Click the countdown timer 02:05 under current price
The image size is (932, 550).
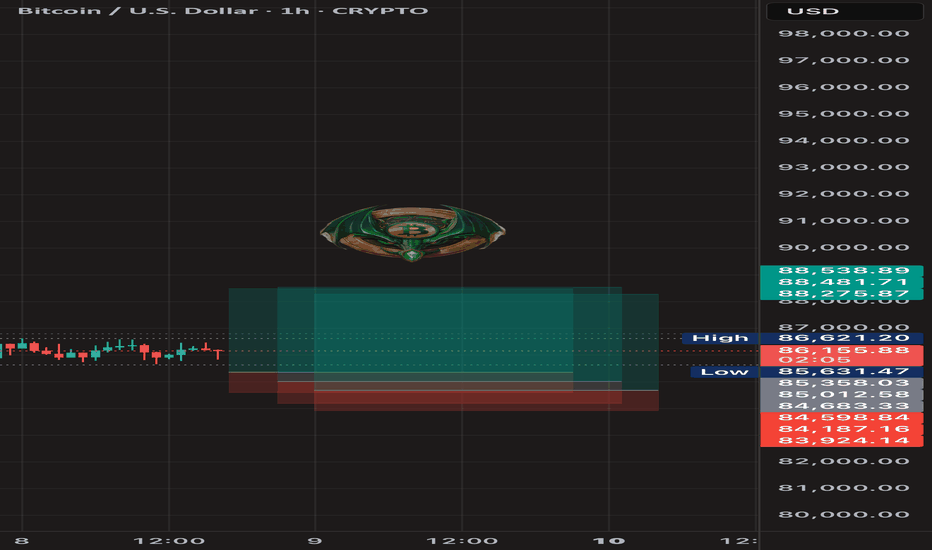pyautogui.click(x=814, y=360)
